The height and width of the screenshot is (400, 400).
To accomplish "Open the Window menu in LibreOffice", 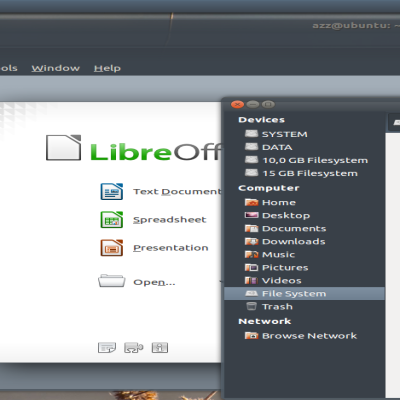I will [56, 68].
